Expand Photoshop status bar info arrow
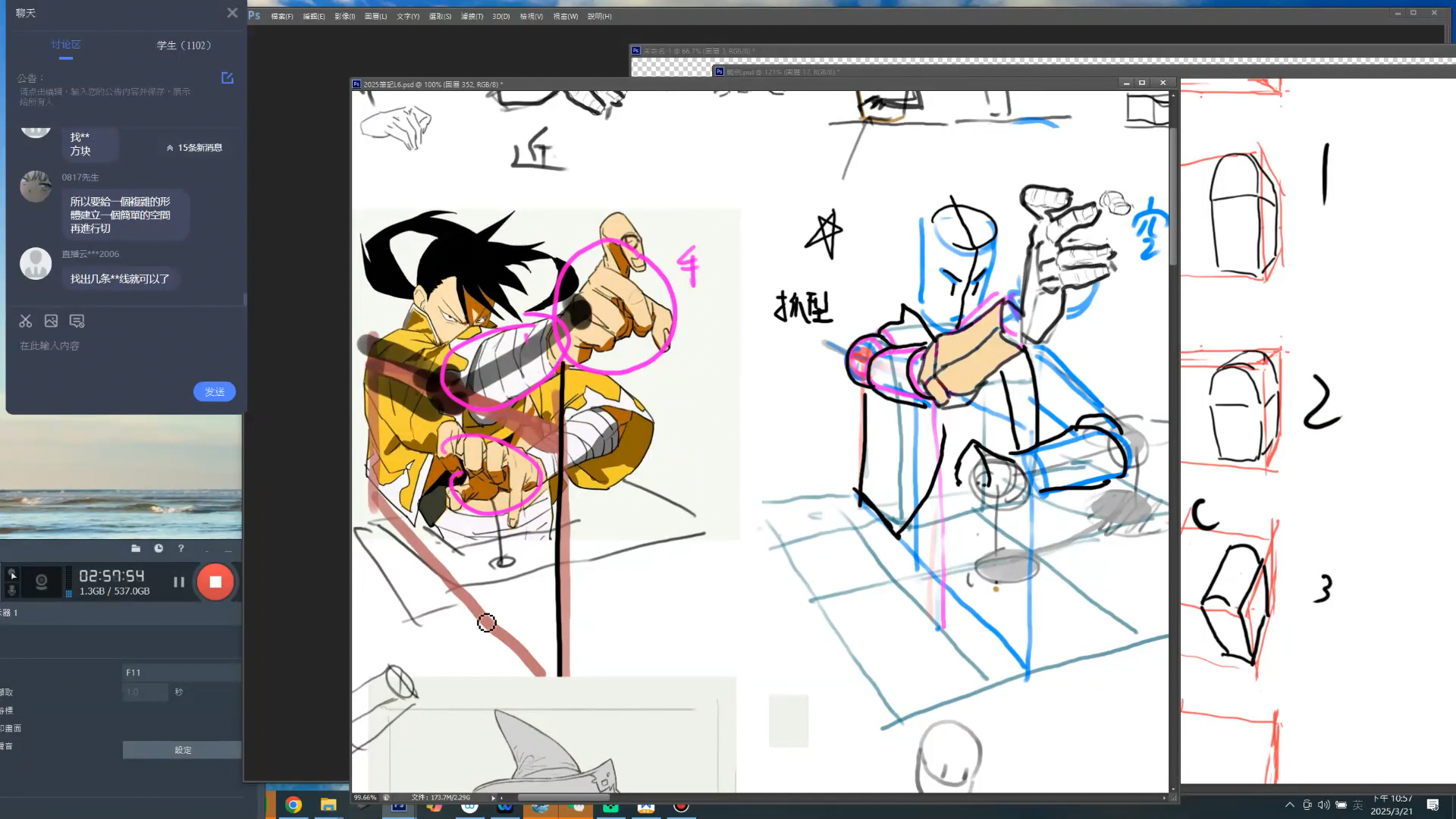This screenshot has height=819, width=1456. coord(493,798)
